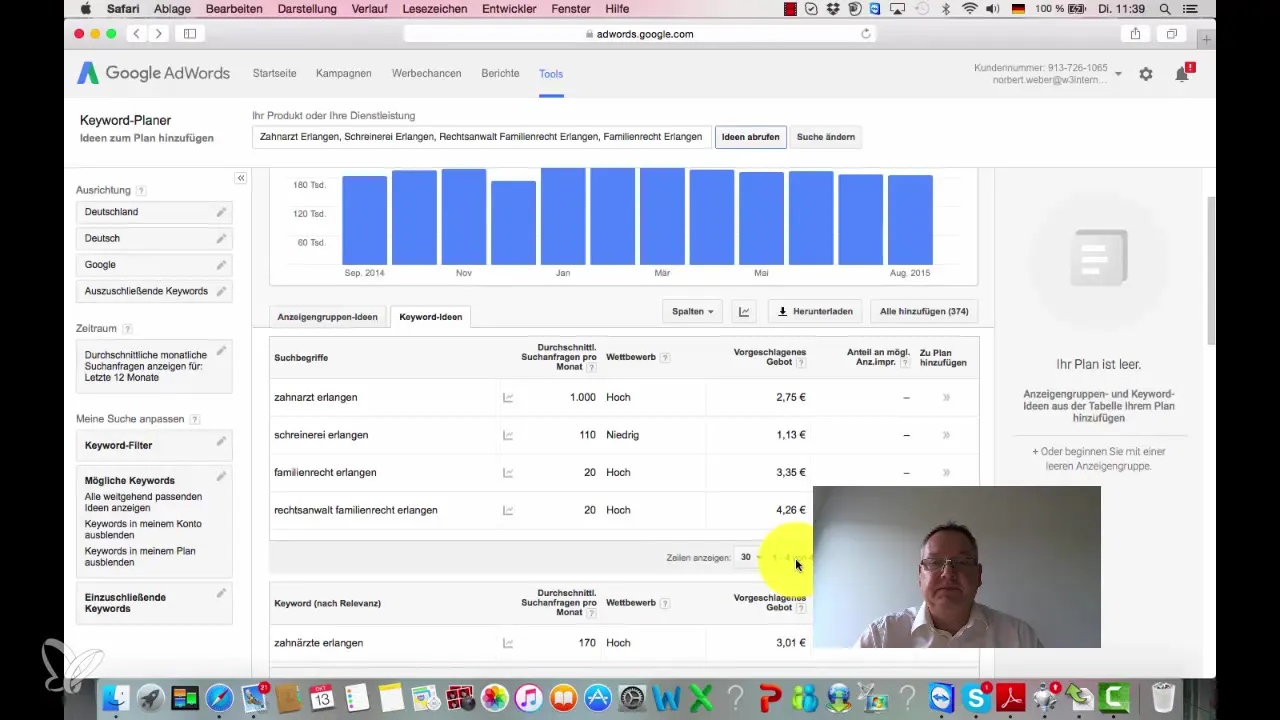The image size is (1280, 720).
Task: Edit the Deutsch language setting
Action: point(221,238)
